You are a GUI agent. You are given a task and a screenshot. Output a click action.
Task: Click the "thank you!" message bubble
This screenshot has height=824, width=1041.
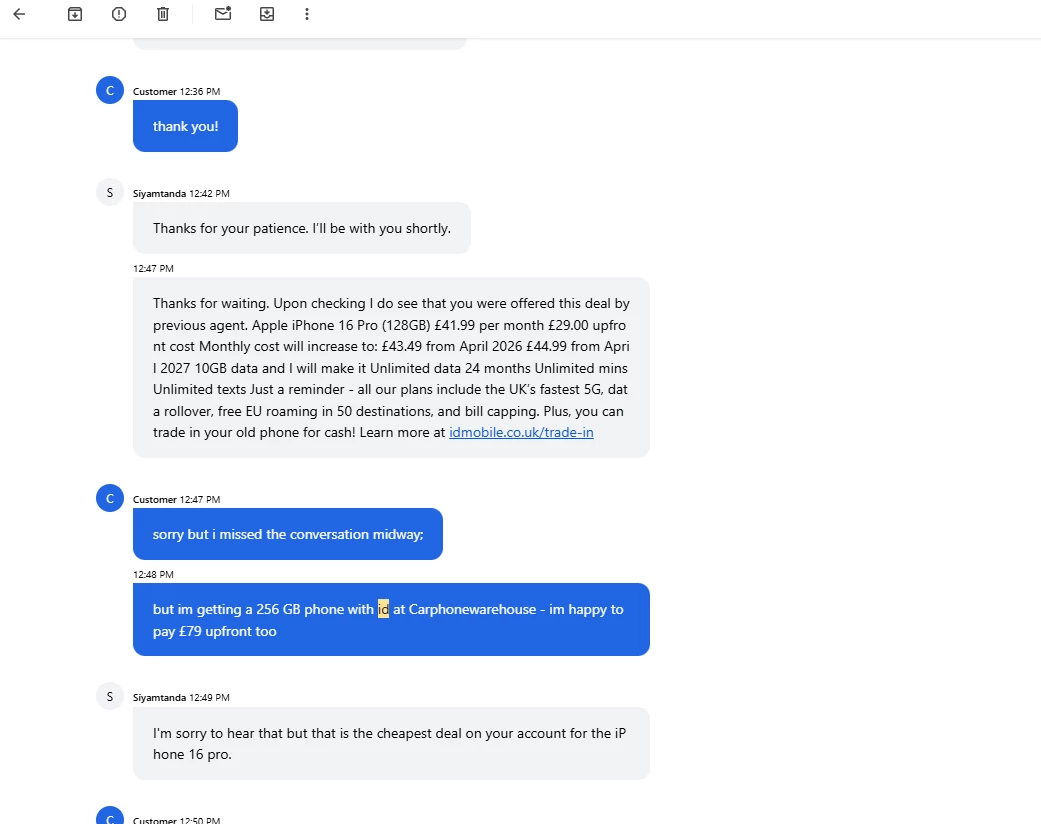click(x=185, y=126)
